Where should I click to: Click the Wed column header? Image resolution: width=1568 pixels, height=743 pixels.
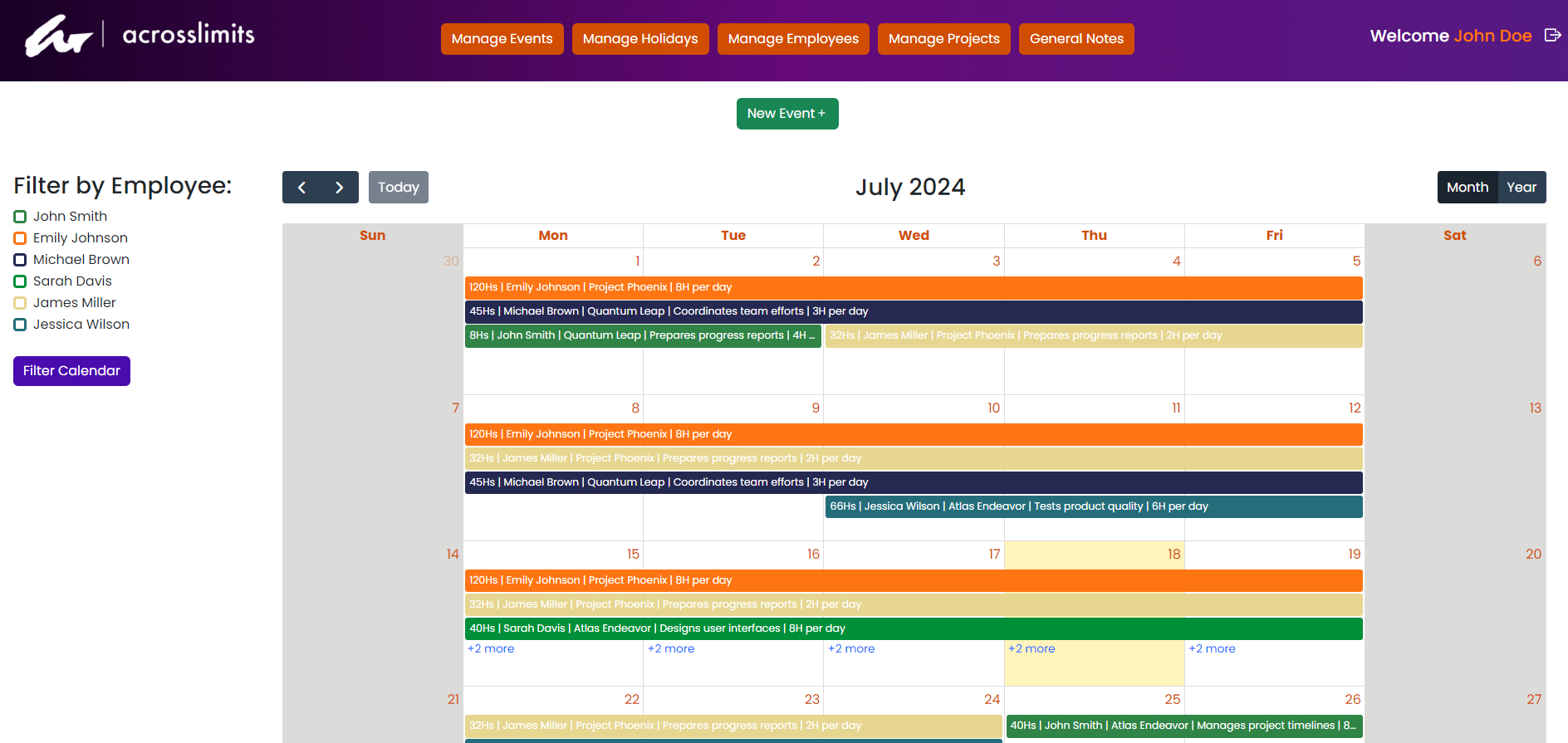pyautogui.click(x=914, y=236)
